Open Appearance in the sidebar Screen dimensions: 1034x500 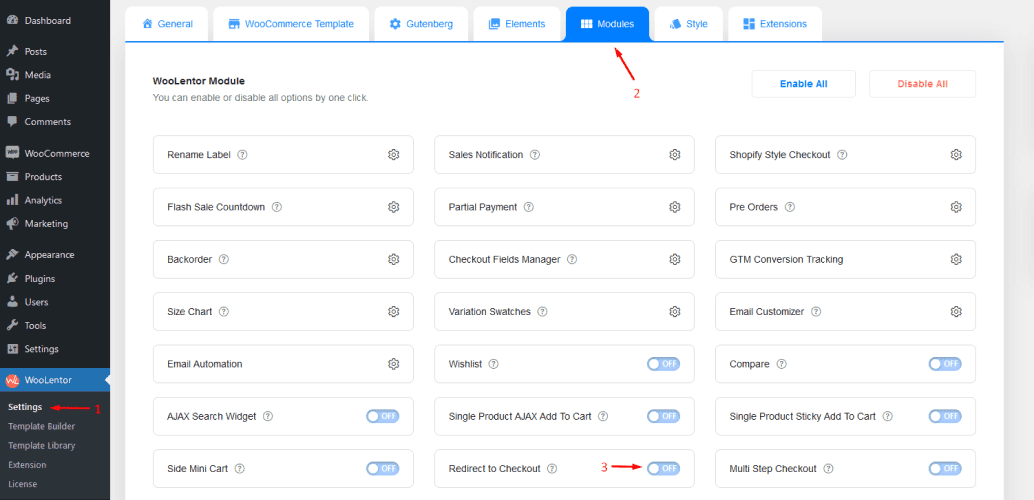click(55, 255)
